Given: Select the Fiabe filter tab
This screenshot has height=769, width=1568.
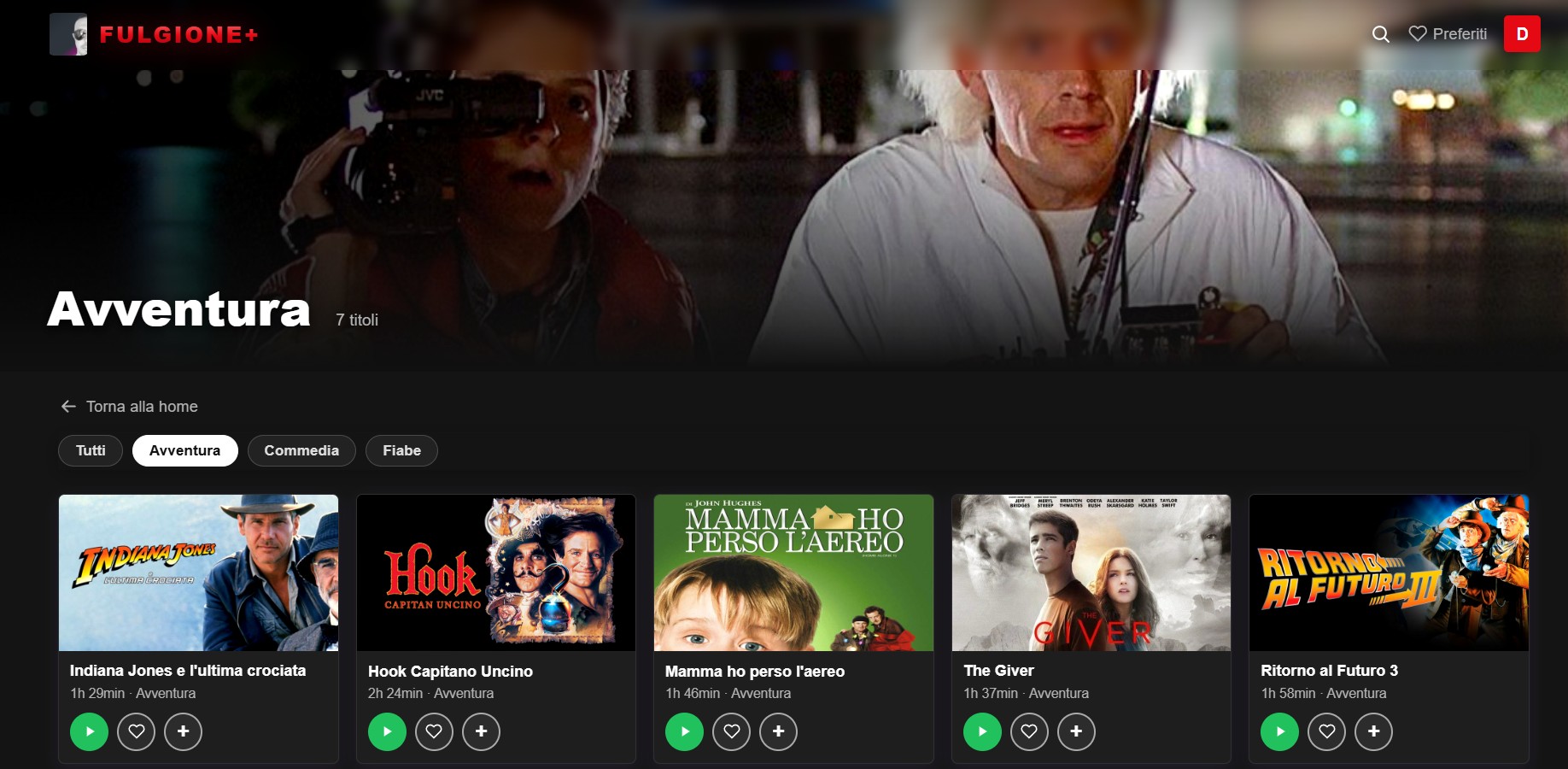Looking at the screenshot, I should [x=401, y=450].
